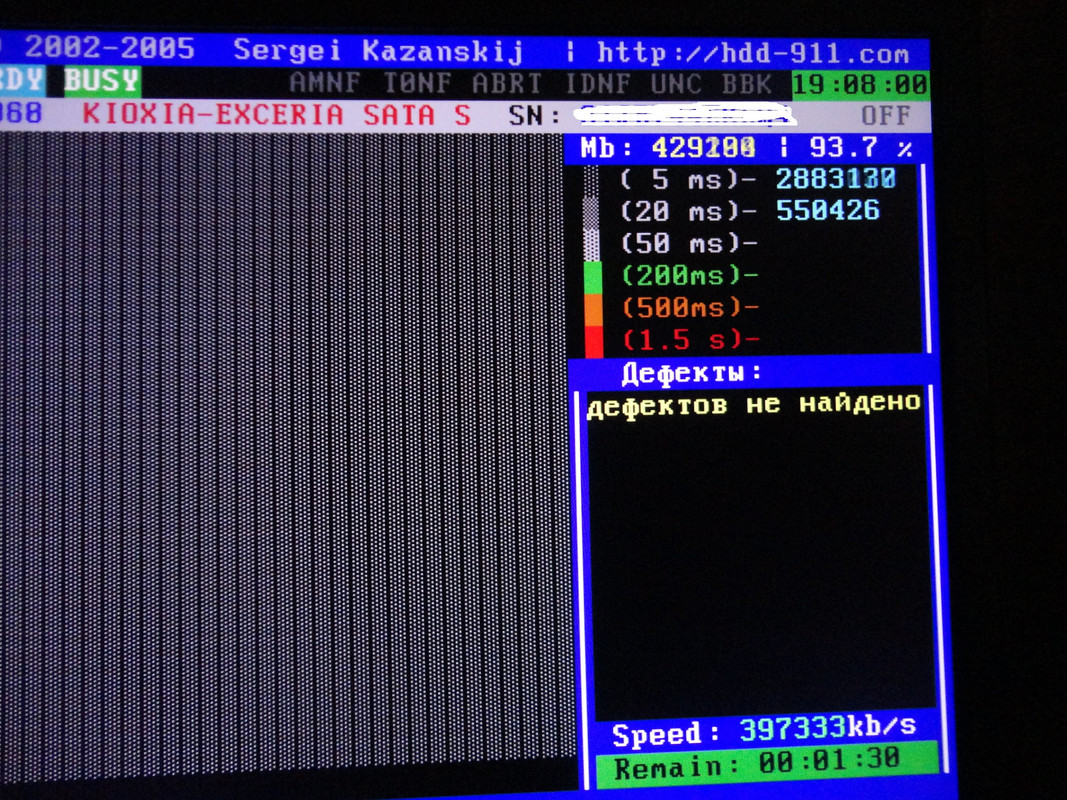The height and width of the screenshot is (800, 1067).
Task: Click the 19:08:00 clock display
Action: (x=861, y=85)
